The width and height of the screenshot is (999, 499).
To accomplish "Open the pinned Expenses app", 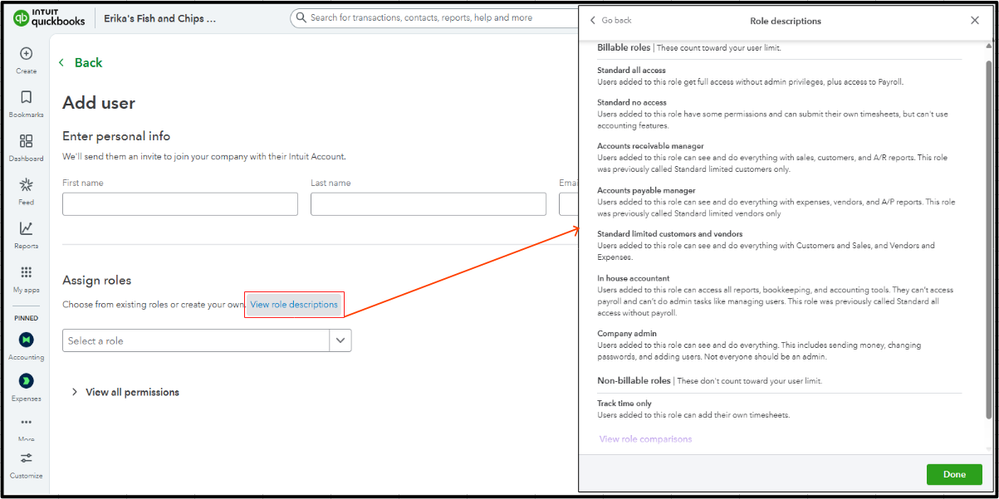I will 26,387.
